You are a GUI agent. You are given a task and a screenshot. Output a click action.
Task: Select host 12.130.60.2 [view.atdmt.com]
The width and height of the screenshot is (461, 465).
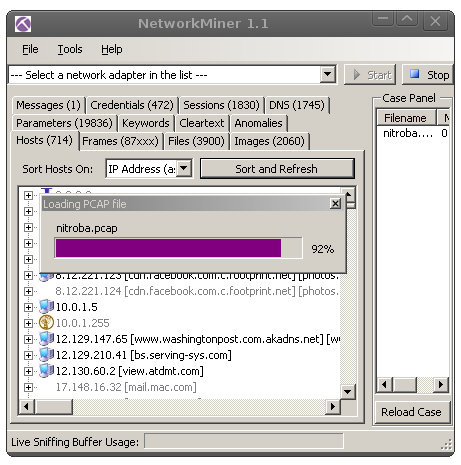tap(129, 371)
